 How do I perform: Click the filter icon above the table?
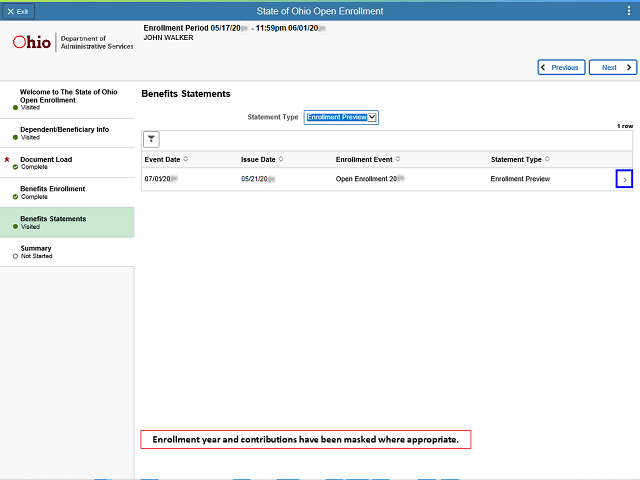tap(151, 139)
